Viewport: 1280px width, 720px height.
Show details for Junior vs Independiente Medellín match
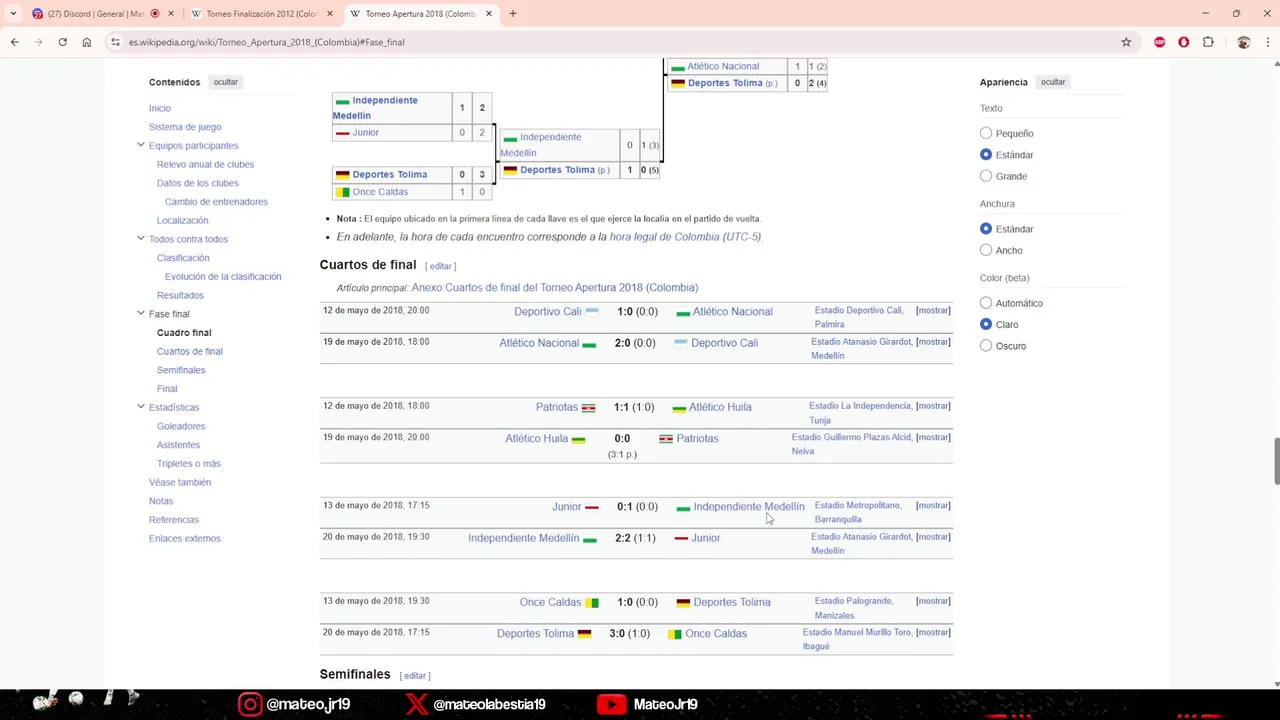click(x=933, y=505)
